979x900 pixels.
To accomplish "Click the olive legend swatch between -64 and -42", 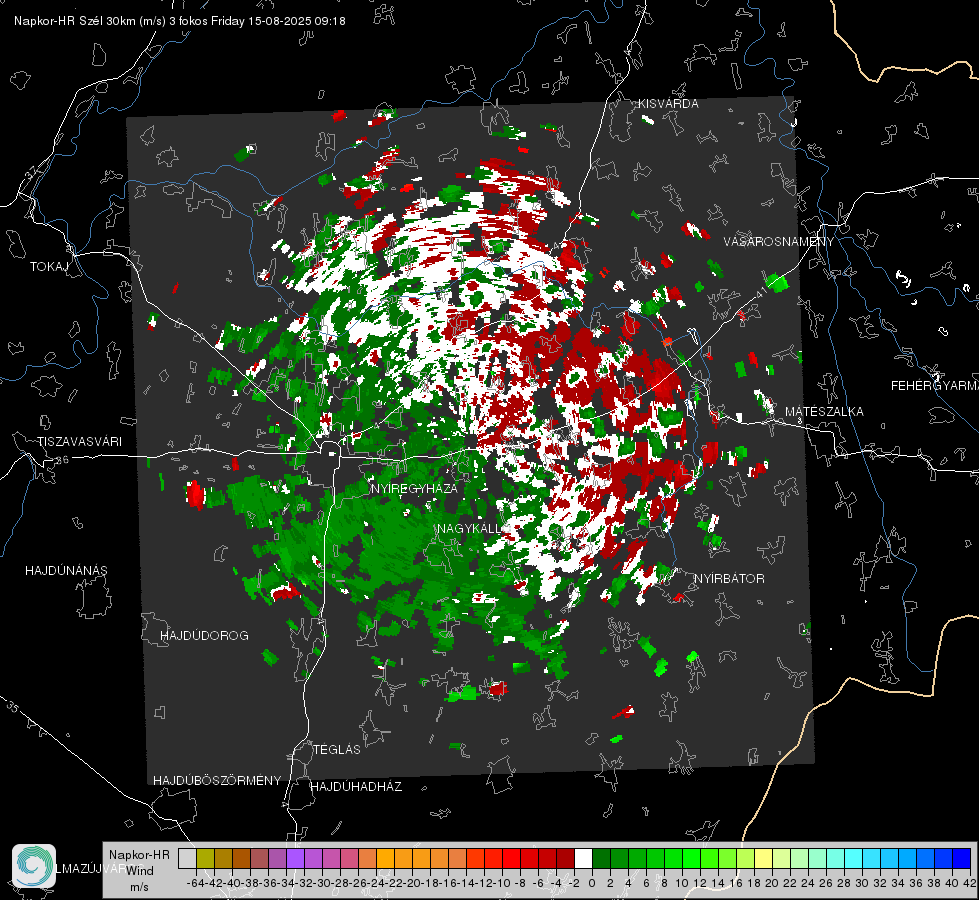I will click(205, 858).
